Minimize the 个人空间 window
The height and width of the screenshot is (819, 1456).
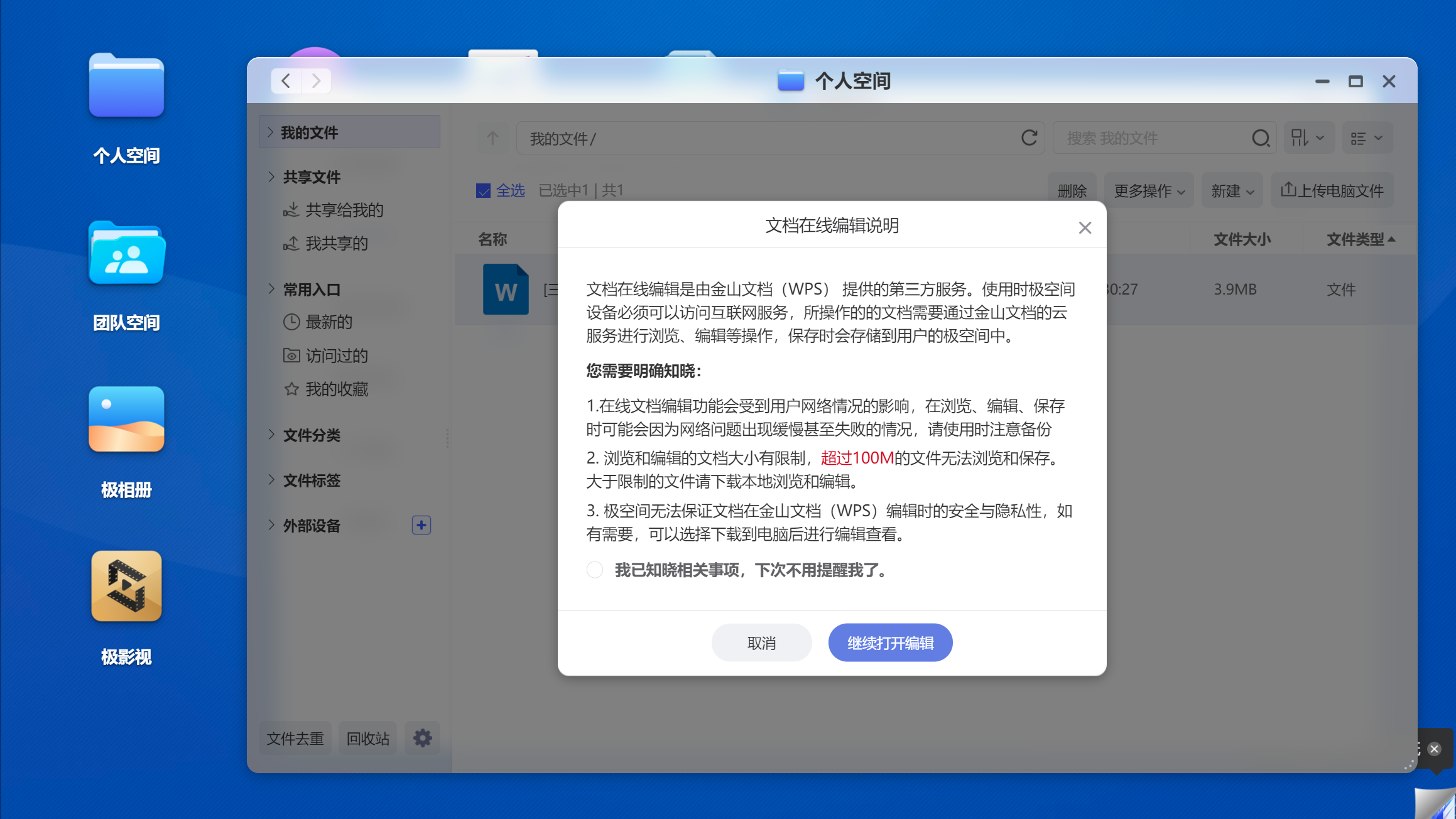(x=1322, y=81)
